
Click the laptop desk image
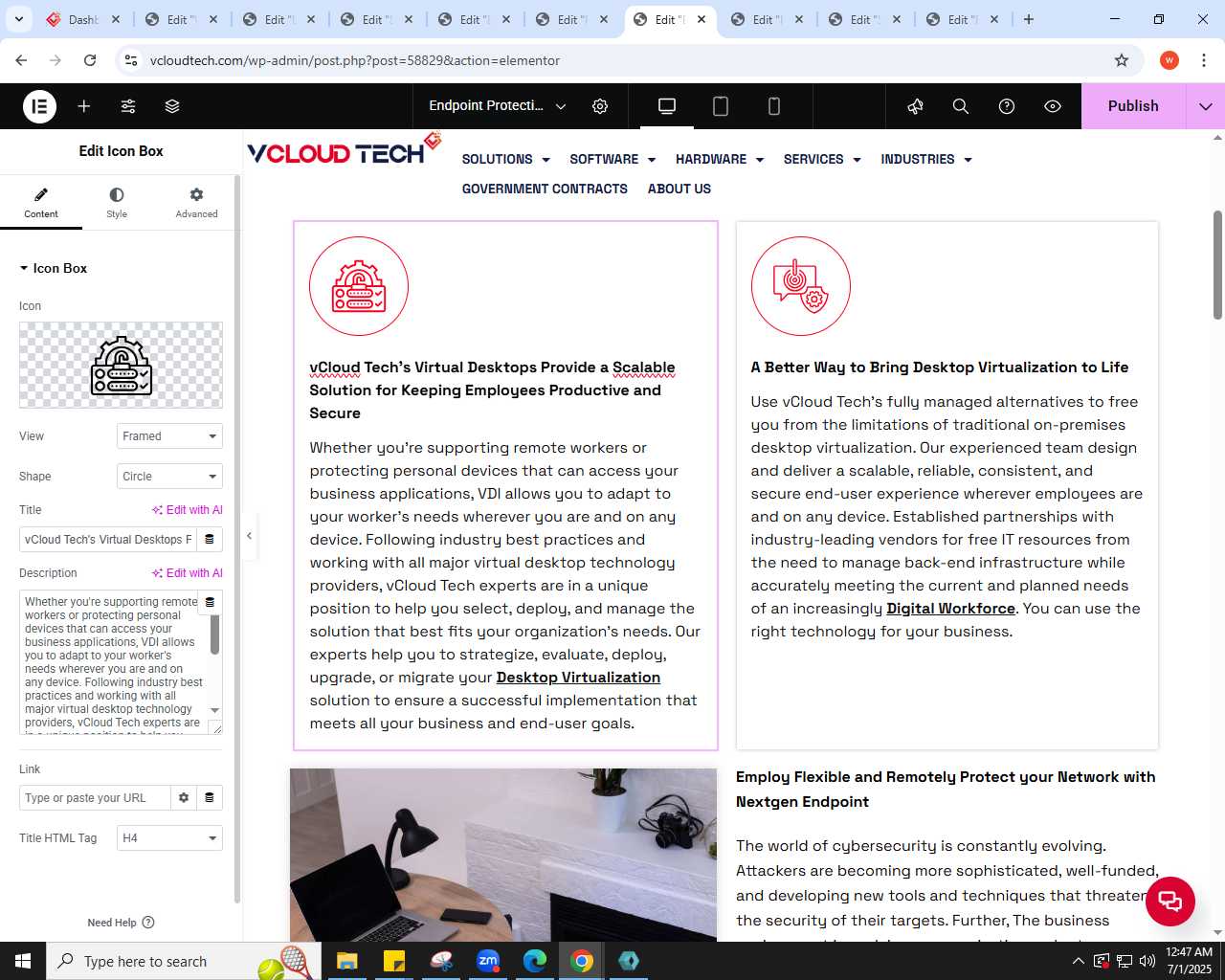pos(503,855)
